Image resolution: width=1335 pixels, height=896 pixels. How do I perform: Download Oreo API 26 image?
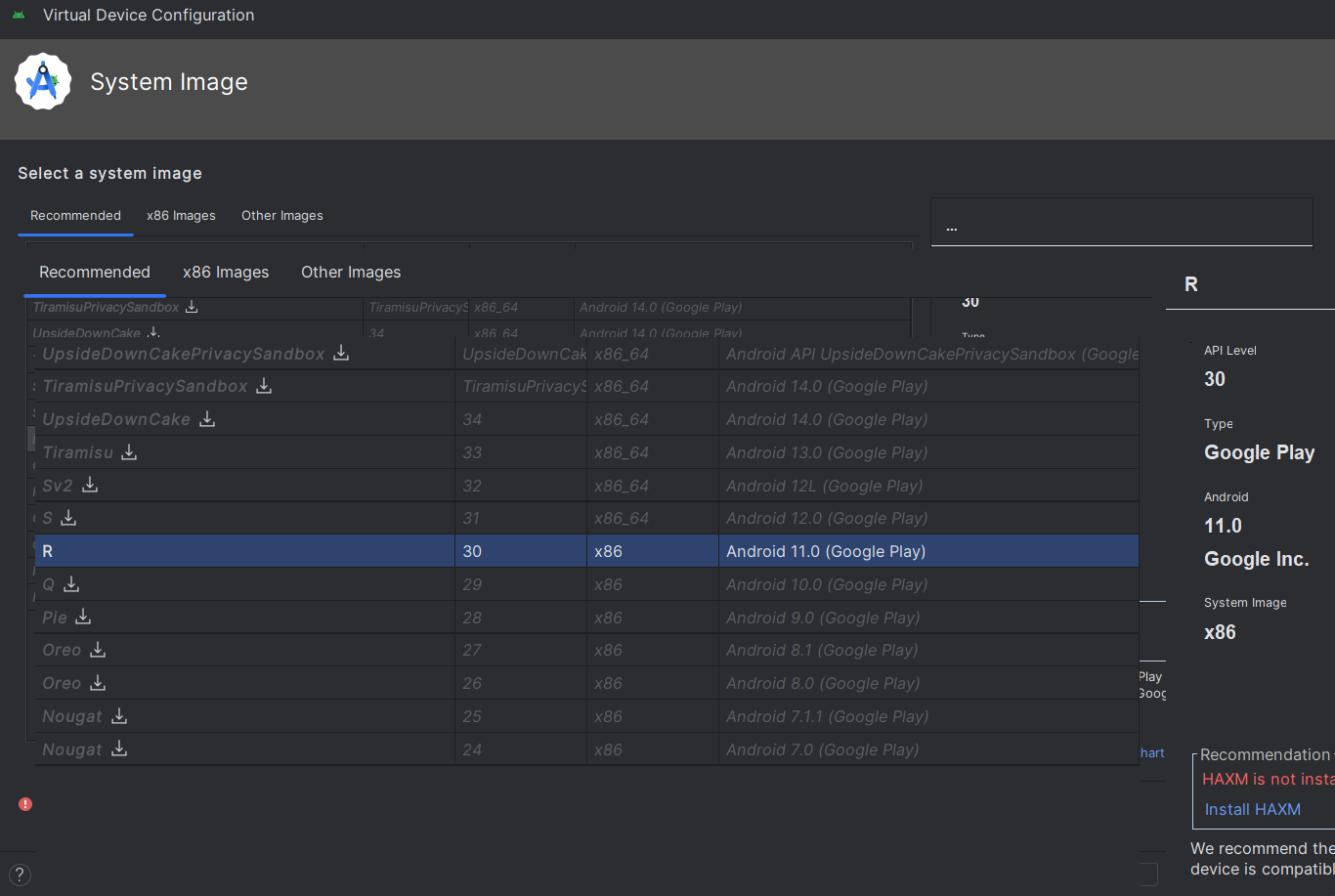pyautogui.click(x=98, y=683)
